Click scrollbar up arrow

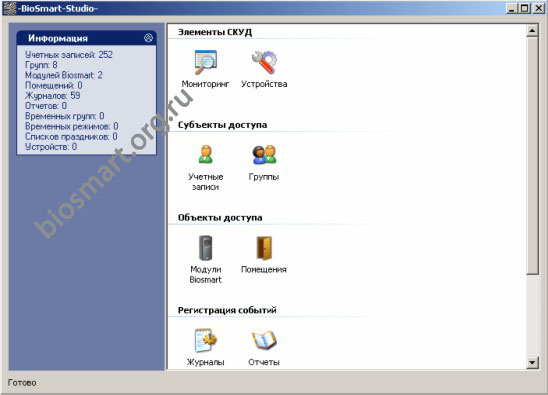tap(532, 31)
